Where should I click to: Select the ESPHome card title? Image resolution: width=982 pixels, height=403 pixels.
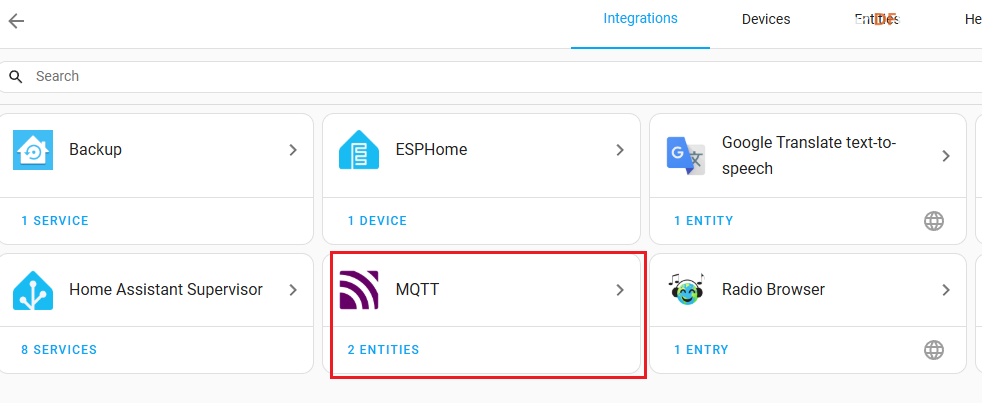coord(432,150)
